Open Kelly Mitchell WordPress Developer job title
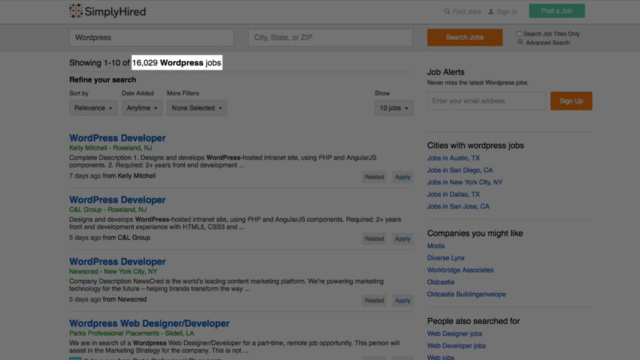 [x=117, y=138]
